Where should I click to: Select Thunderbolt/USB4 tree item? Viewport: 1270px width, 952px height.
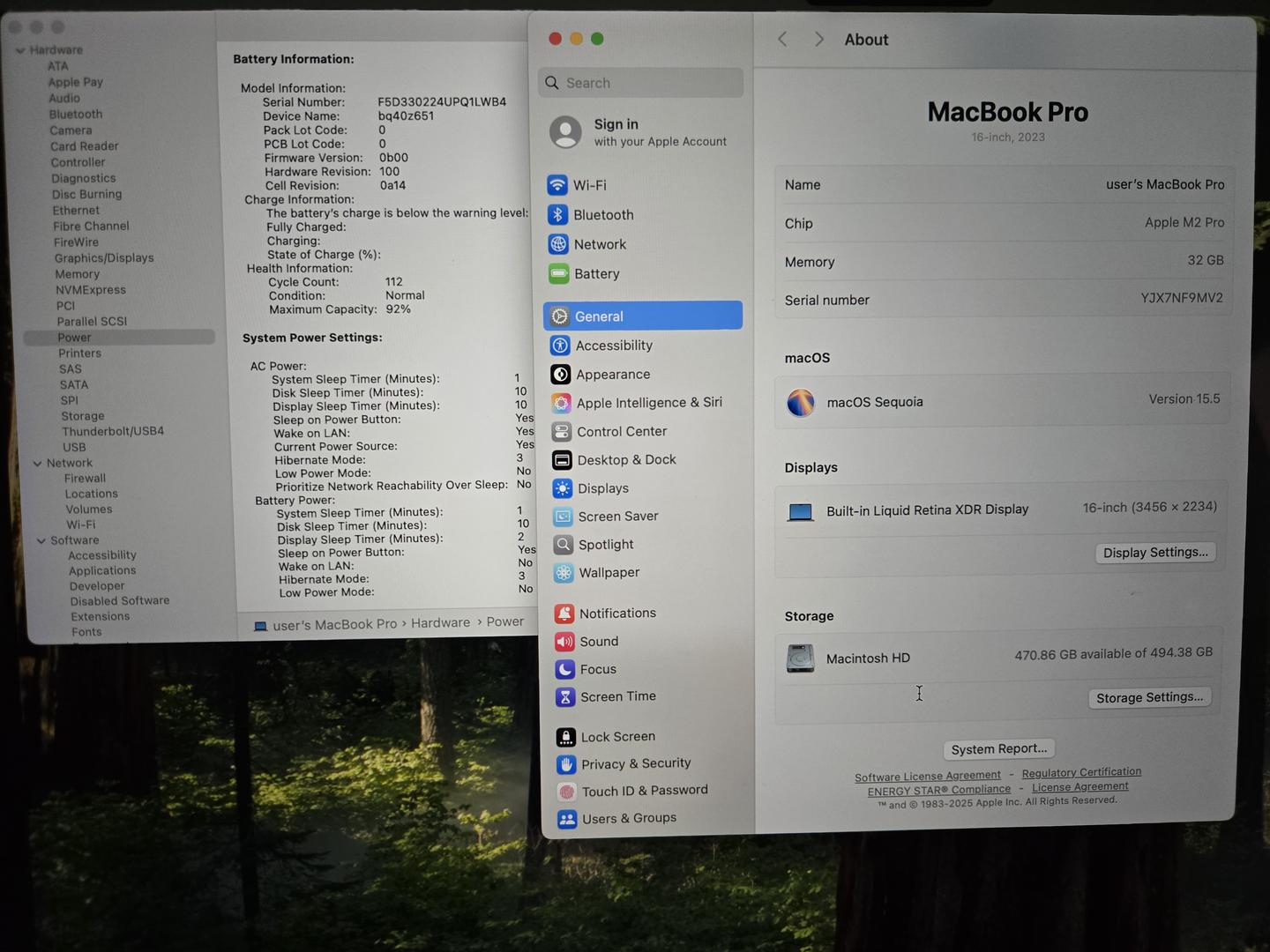click(x=113, y=431)
